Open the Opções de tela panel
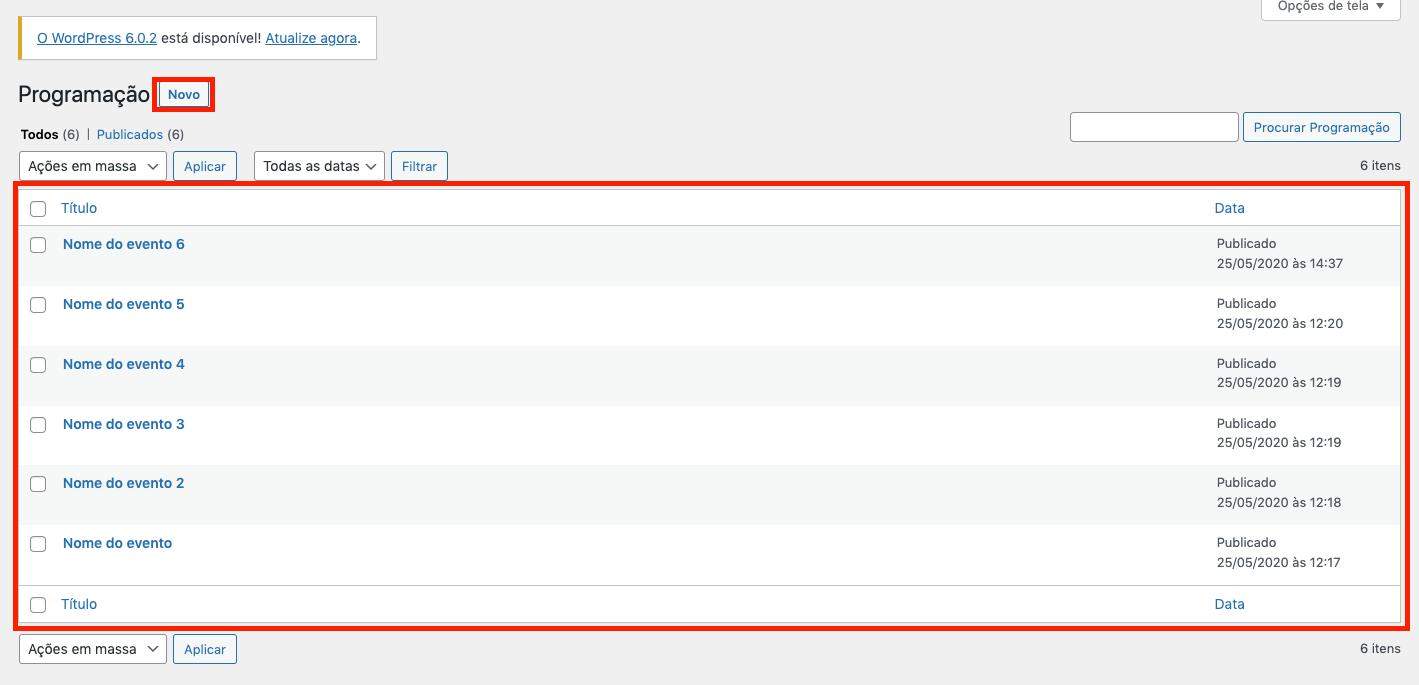Screen dimensions: 1419x685 [x=1328, y=7]
